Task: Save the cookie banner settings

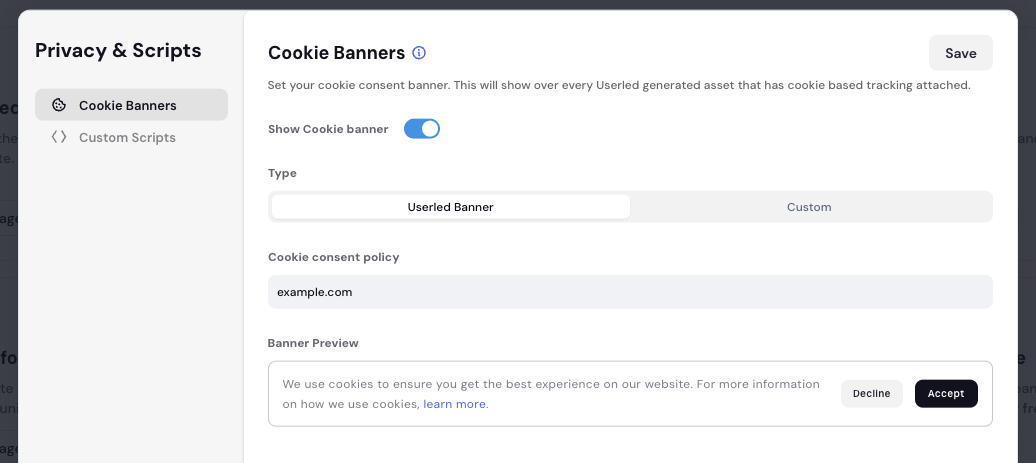Action: tap(960, 53)
